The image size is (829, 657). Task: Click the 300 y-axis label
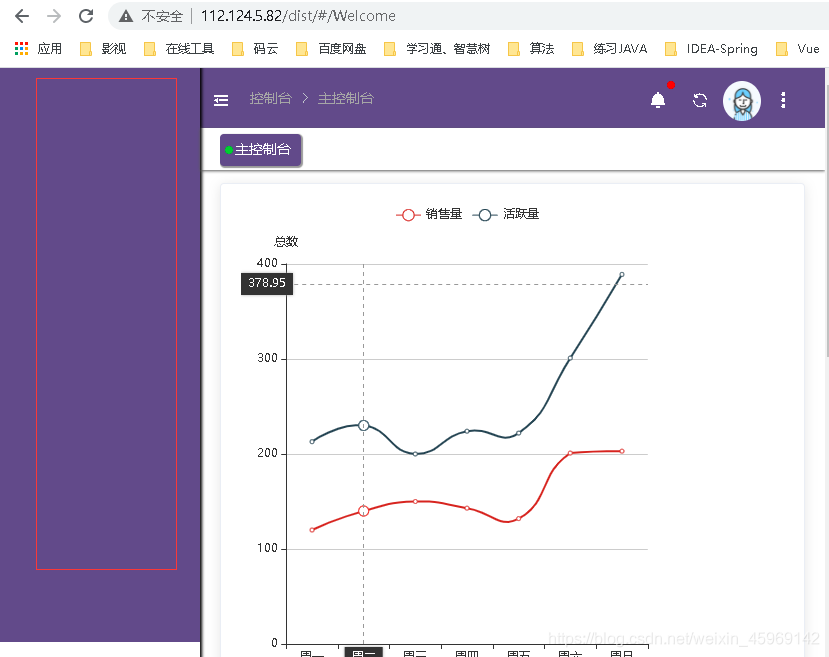point(267,358)
